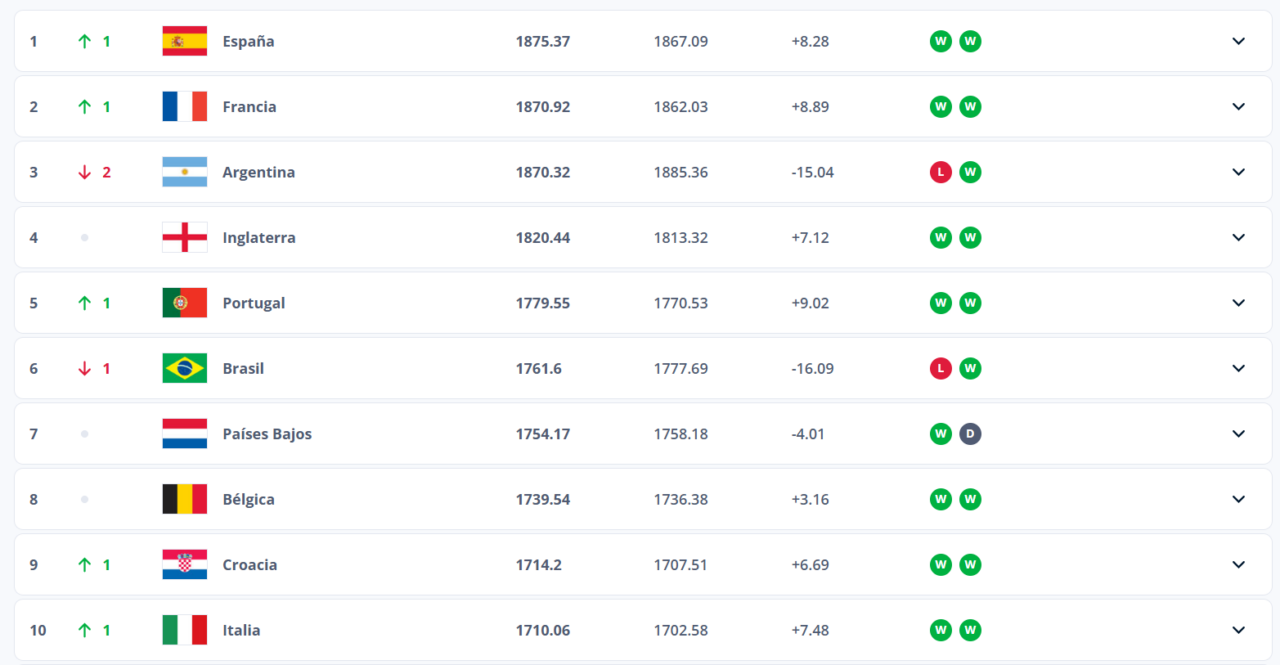The height and width of the screenshot is (665, 1280).
Task: Open the Italia row dropdown chevron
Action: coord(1238,630)
